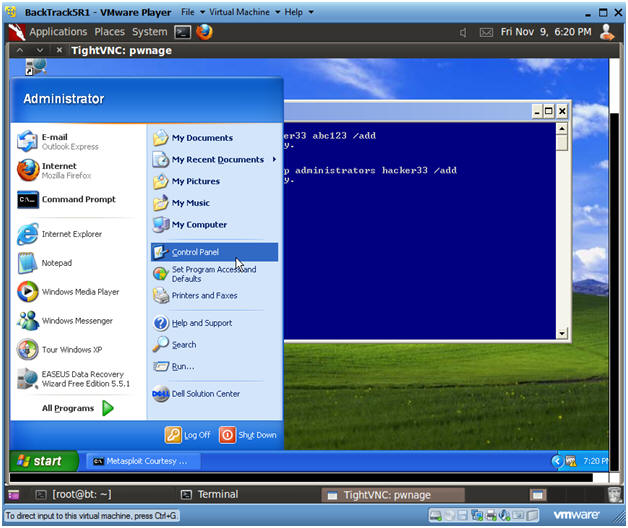Open Virtual Machine dropdown menu
The image size is (628, 528).
point(244,12)
